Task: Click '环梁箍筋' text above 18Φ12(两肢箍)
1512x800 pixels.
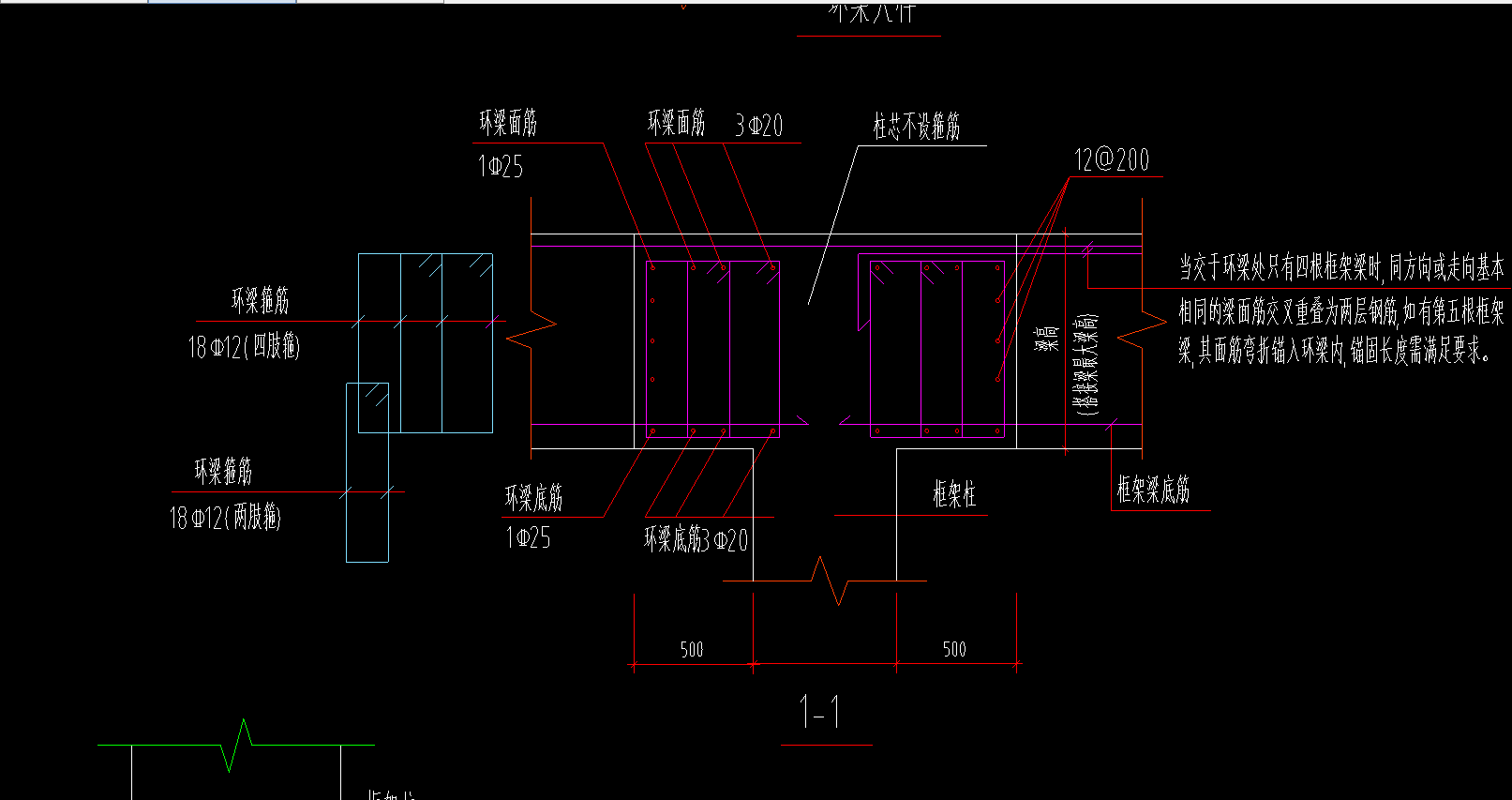Action: pos(223,471)
